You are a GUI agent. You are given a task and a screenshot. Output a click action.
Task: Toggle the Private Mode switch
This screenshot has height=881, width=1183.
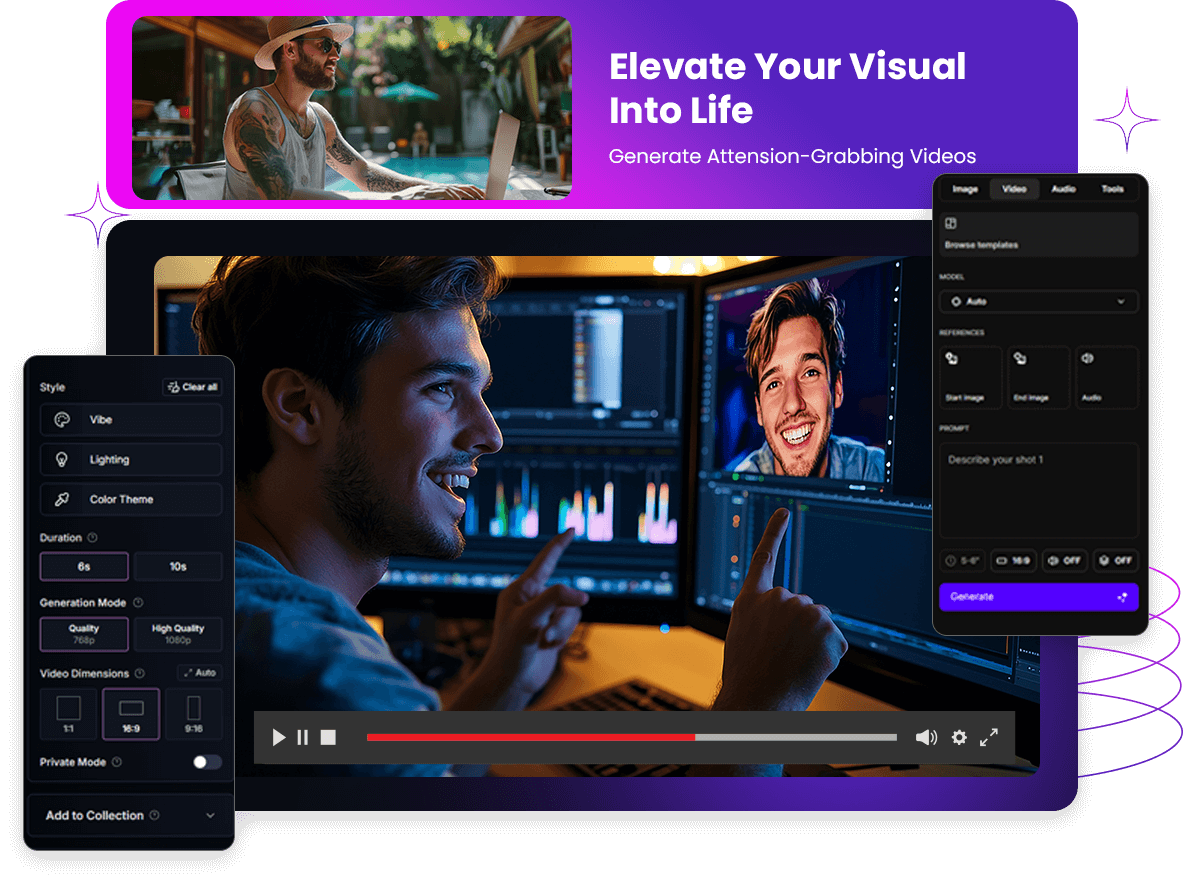(207, 762)
